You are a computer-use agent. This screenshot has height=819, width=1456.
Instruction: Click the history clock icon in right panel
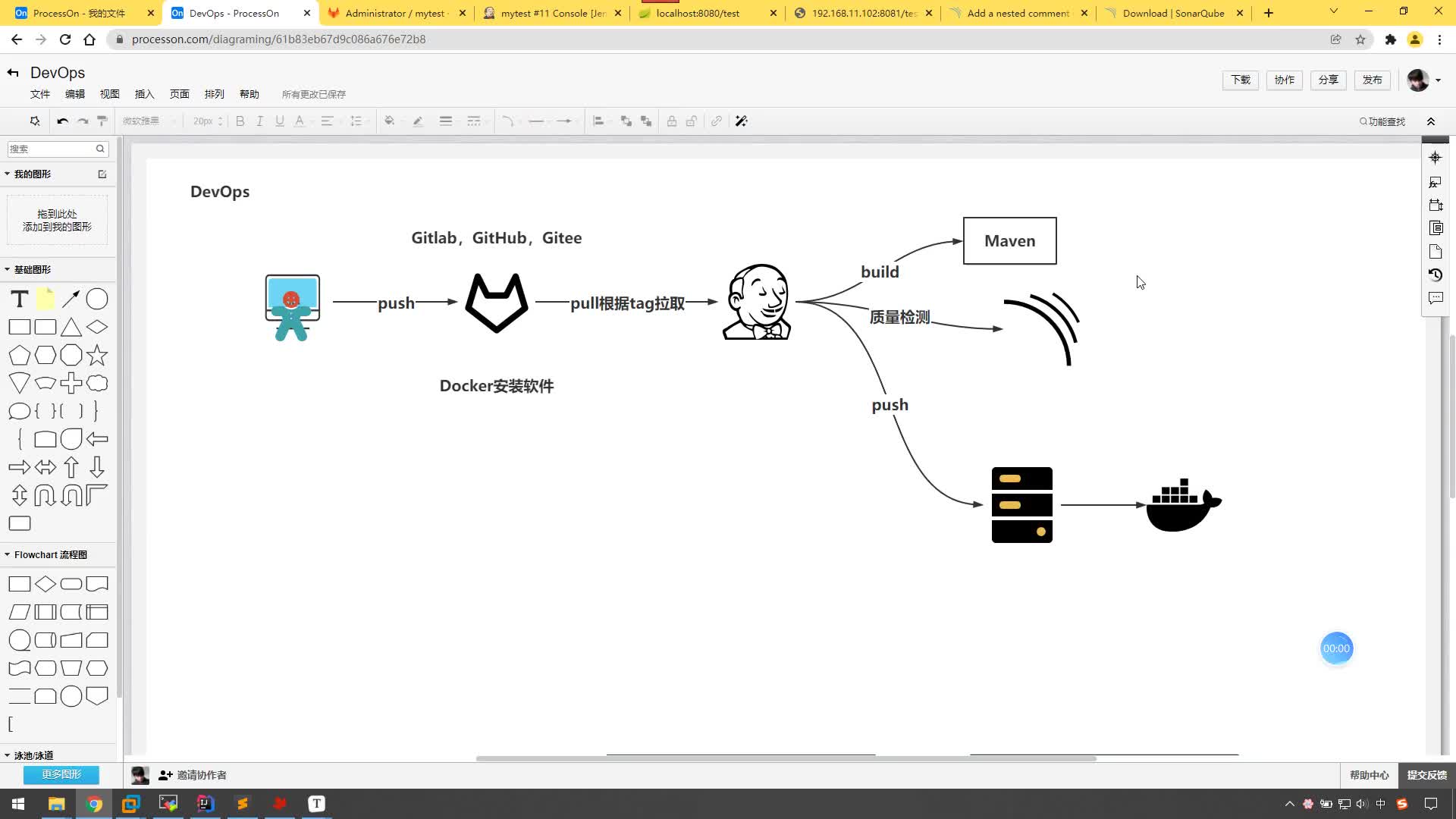(x=1435, y=275)
